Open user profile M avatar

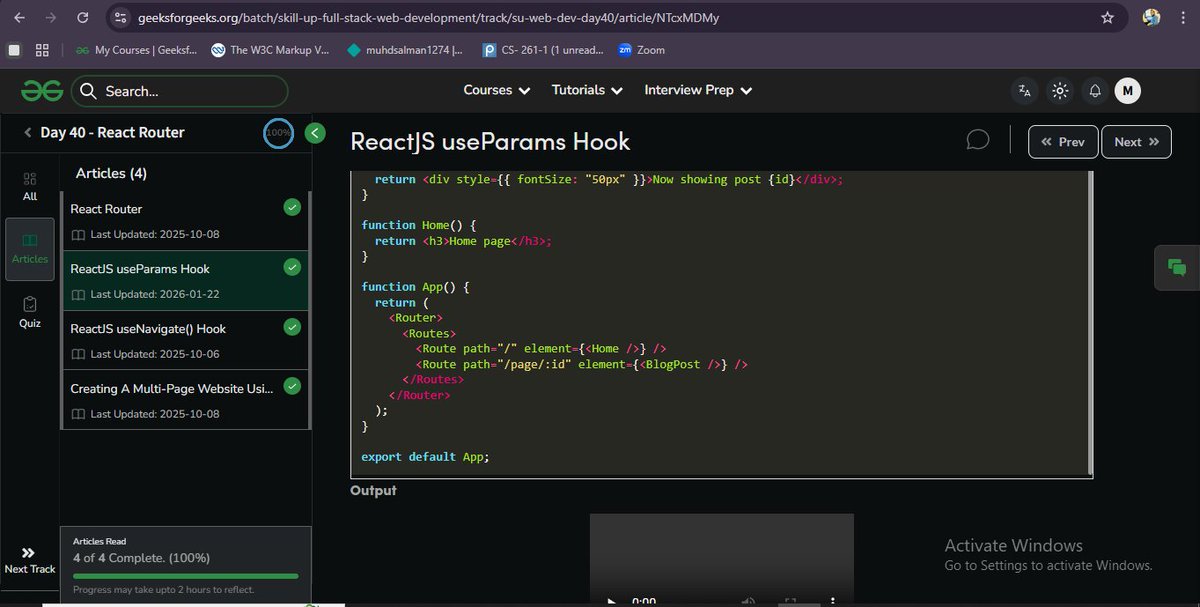point(1128,91)
